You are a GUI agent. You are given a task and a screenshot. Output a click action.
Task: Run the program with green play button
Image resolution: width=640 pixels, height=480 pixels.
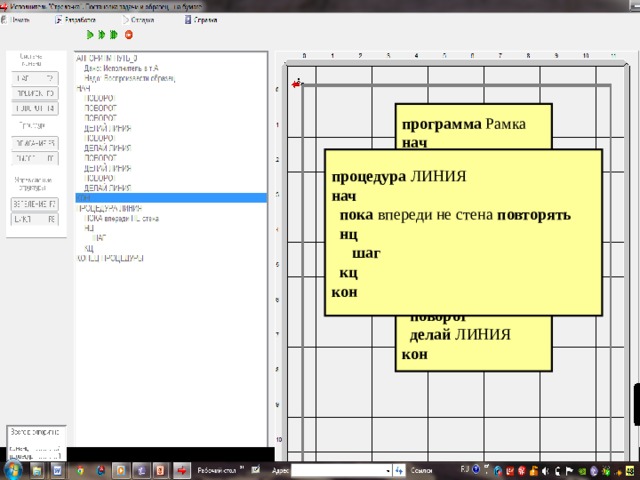point(90,35)
